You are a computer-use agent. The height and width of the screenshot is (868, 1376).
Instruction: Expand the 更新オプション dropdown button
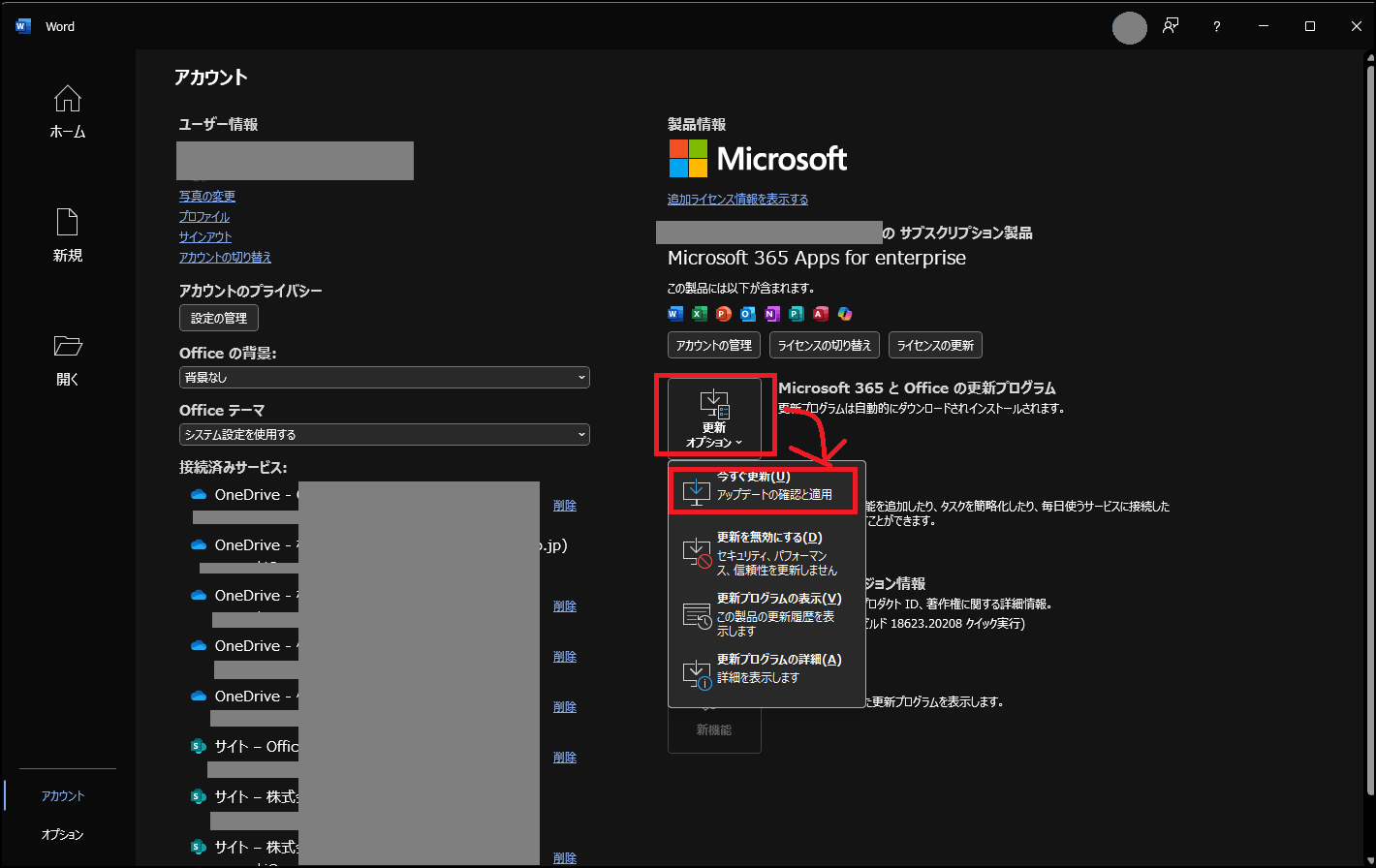coord(714,417)
